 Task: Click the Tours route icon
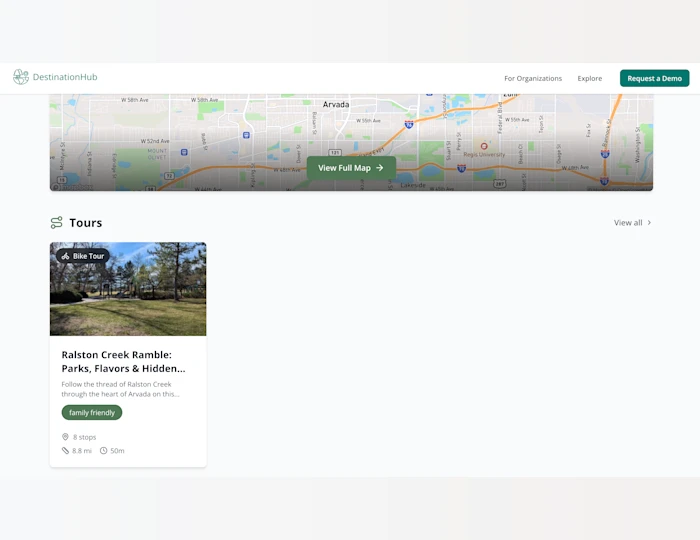[x=56, y=223]
